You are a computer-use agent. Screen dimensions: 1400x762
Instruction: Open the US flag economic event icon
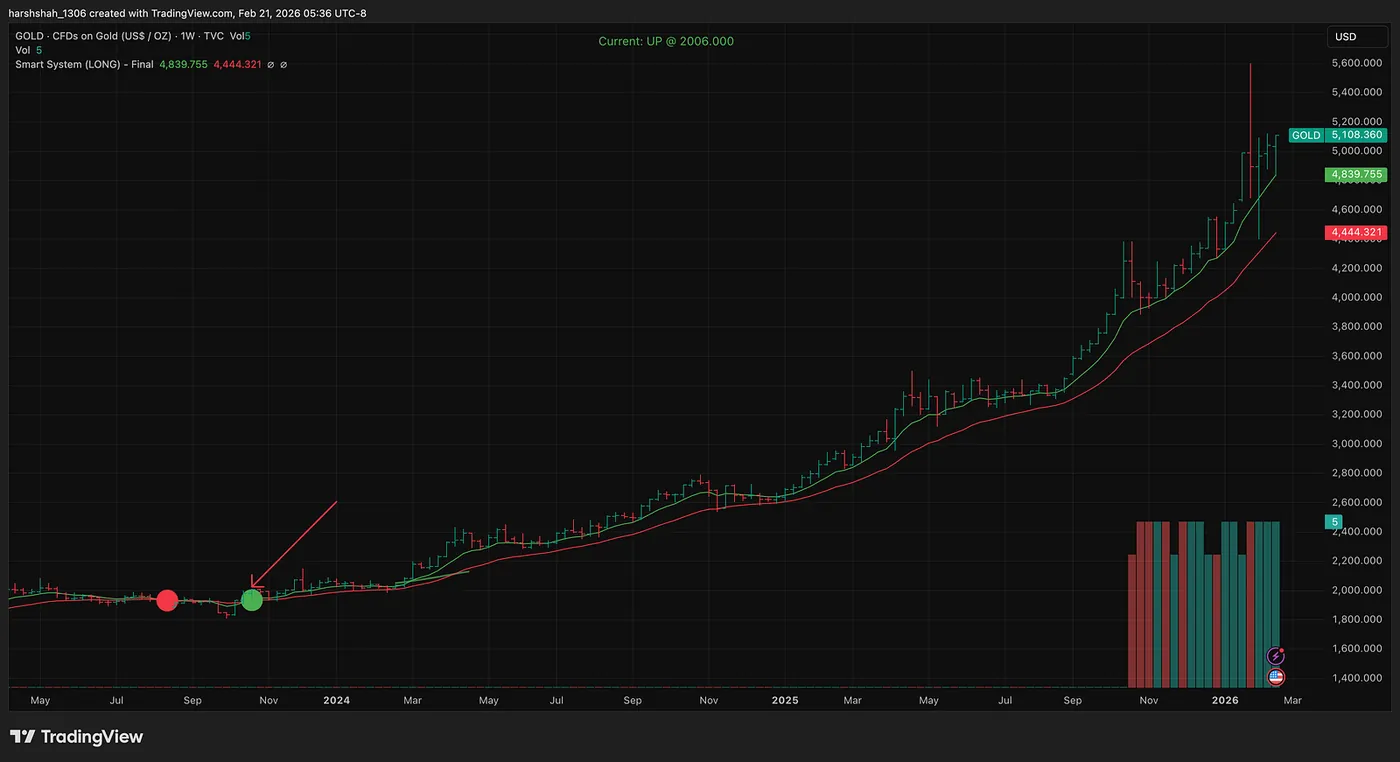1276,677
